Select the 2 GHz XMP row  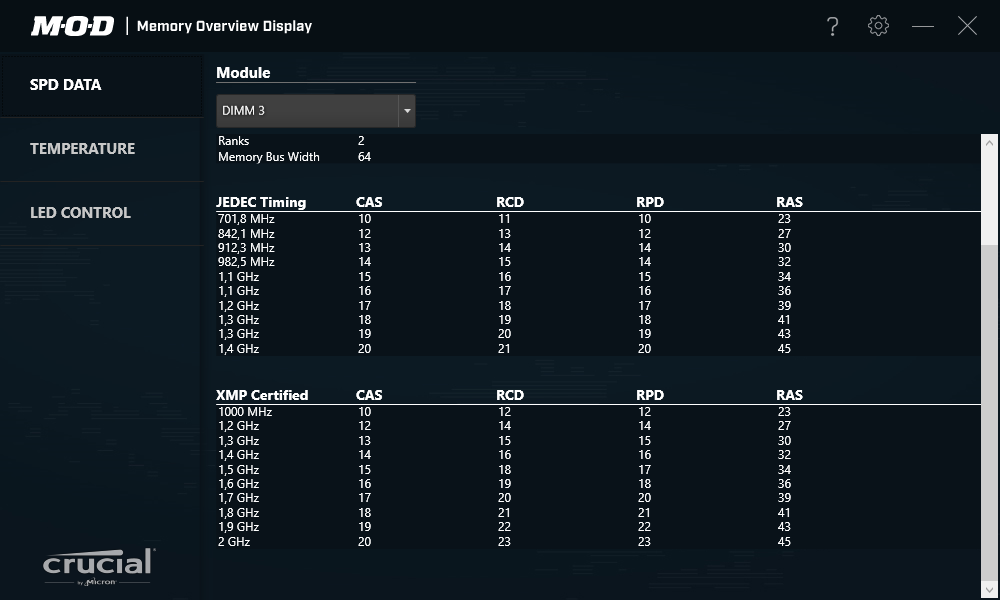(x=234, y=542)
